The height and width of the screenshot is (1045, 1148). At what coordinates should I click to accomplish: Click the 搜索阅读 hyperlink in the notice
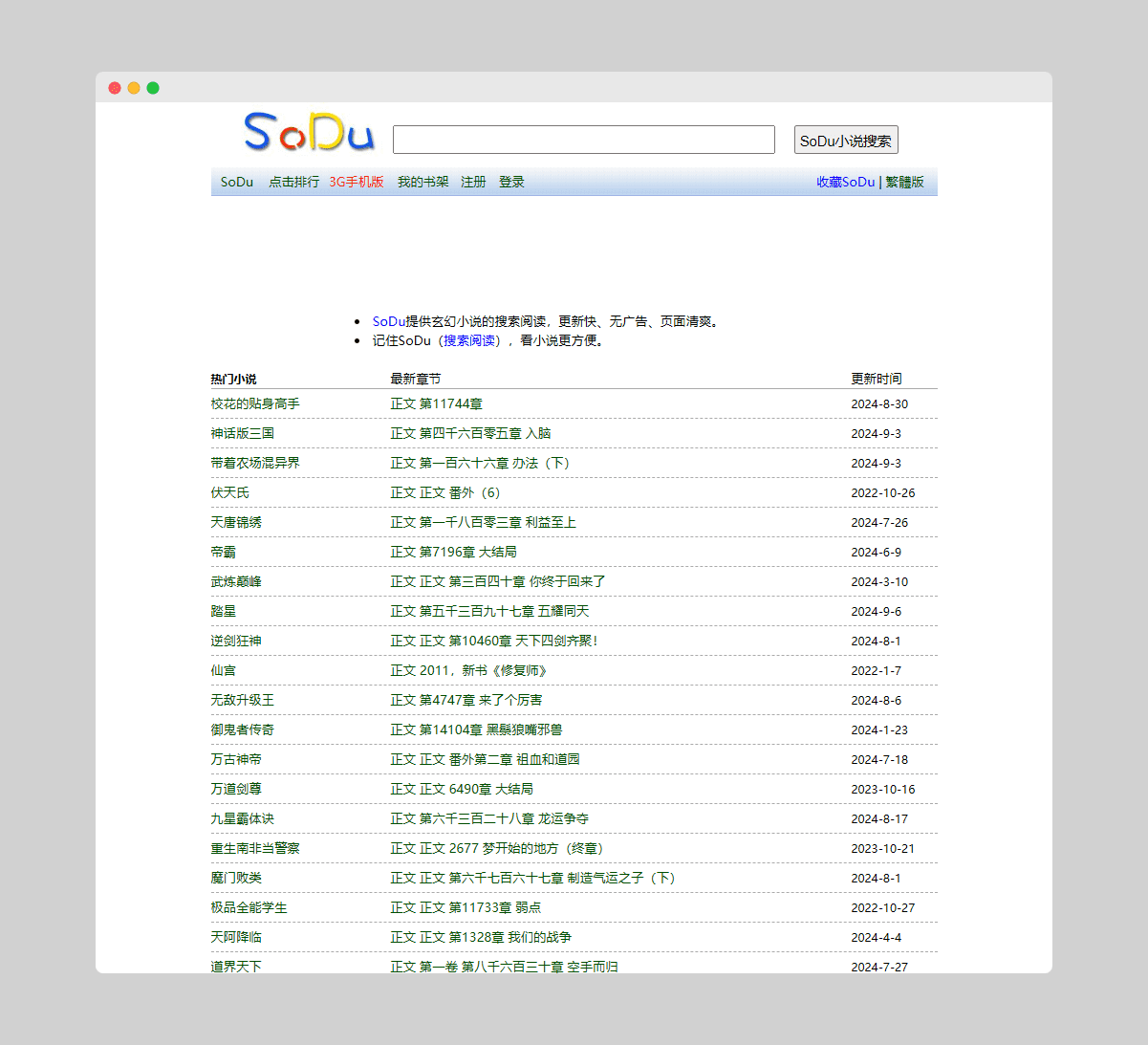click(x=469, y=340)
